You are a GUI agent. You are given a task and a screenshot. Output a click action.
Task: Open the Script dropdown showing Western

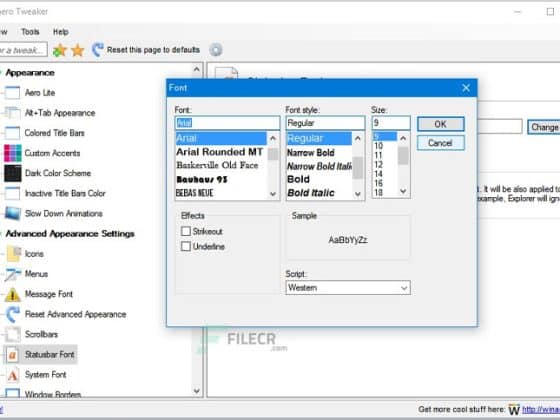(348, 288)
